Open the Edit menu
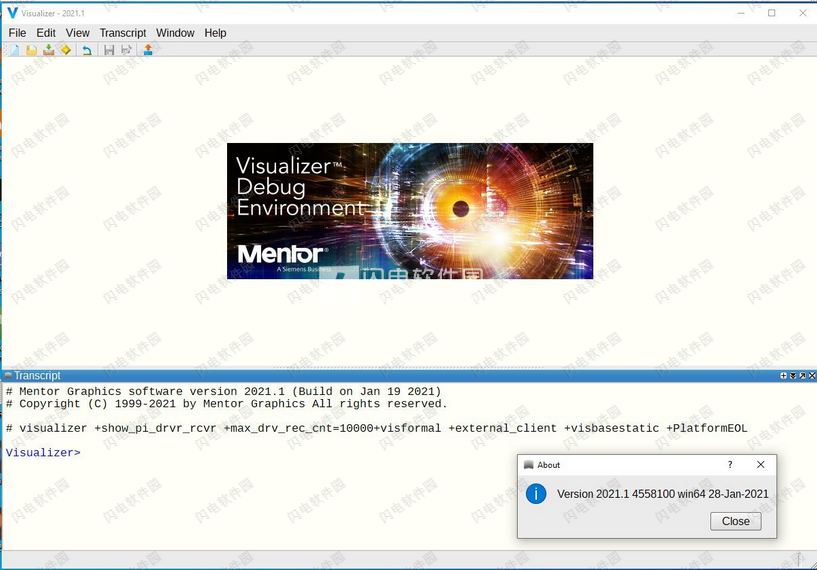Screen dimensions: 817x570 (46, 33)
